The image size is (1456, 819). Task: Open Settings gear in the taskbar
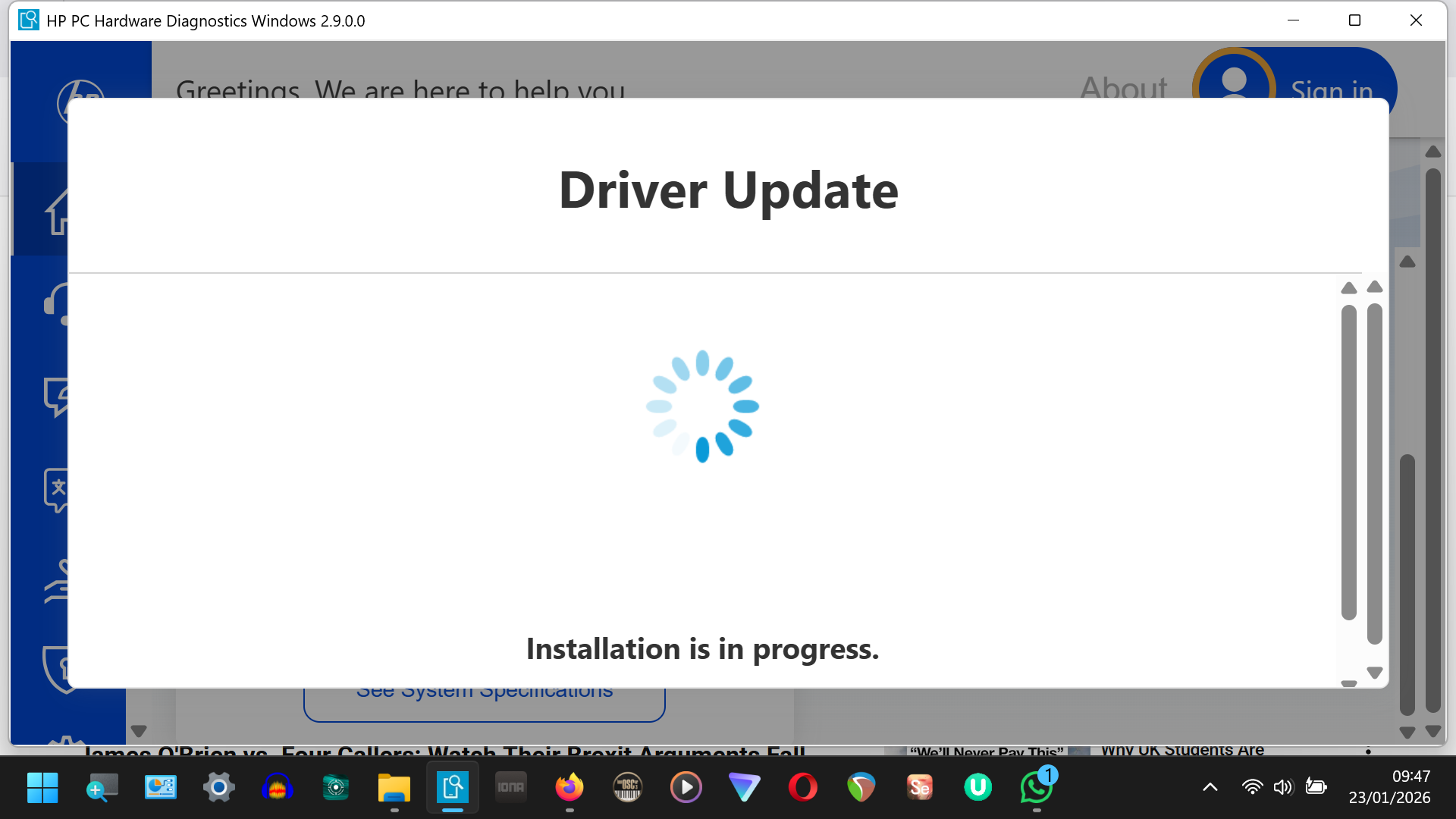tap(218, 788)
